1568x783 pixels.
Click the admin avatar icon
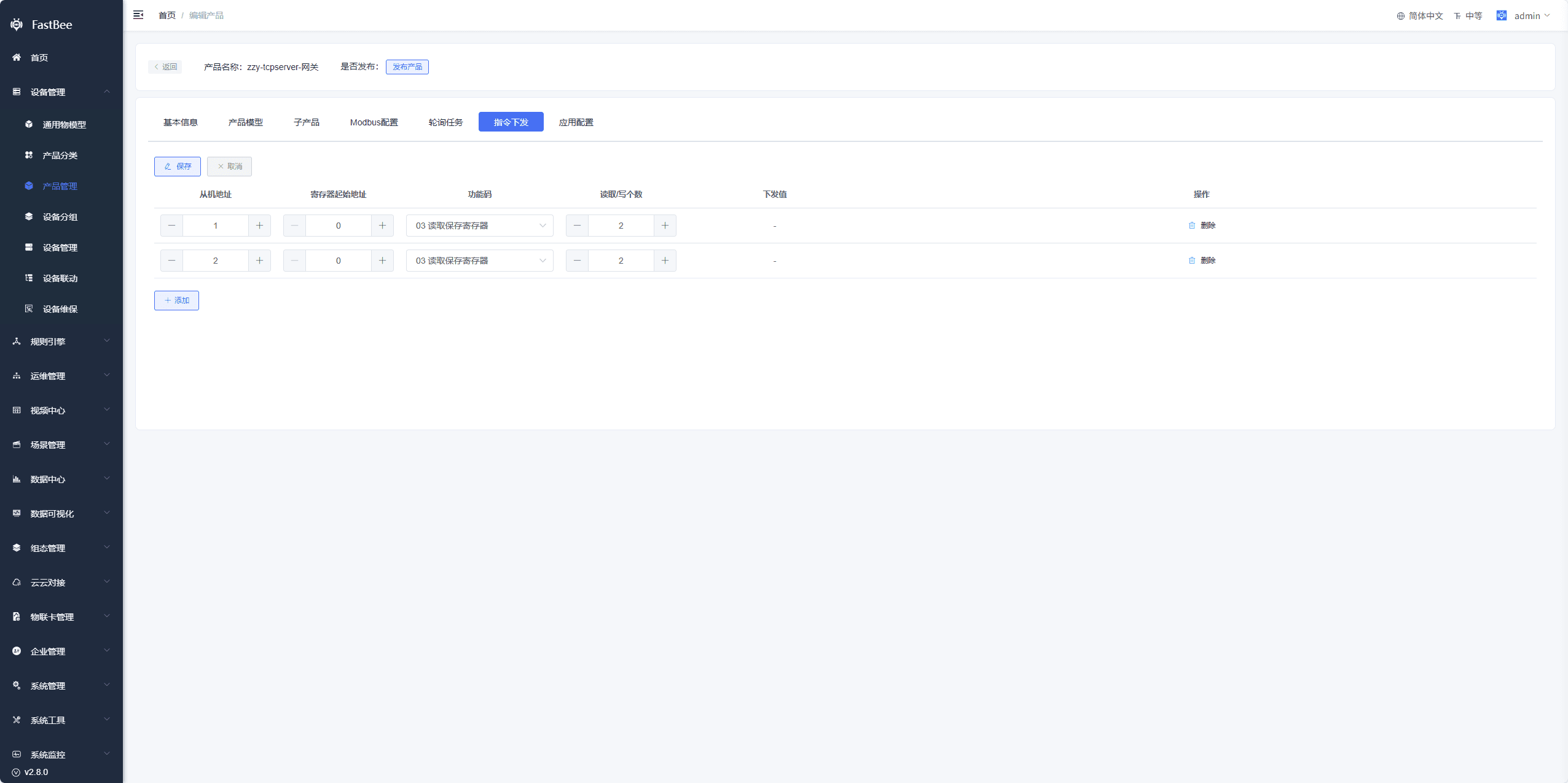pyautogui.click(x=1501, y=15)
